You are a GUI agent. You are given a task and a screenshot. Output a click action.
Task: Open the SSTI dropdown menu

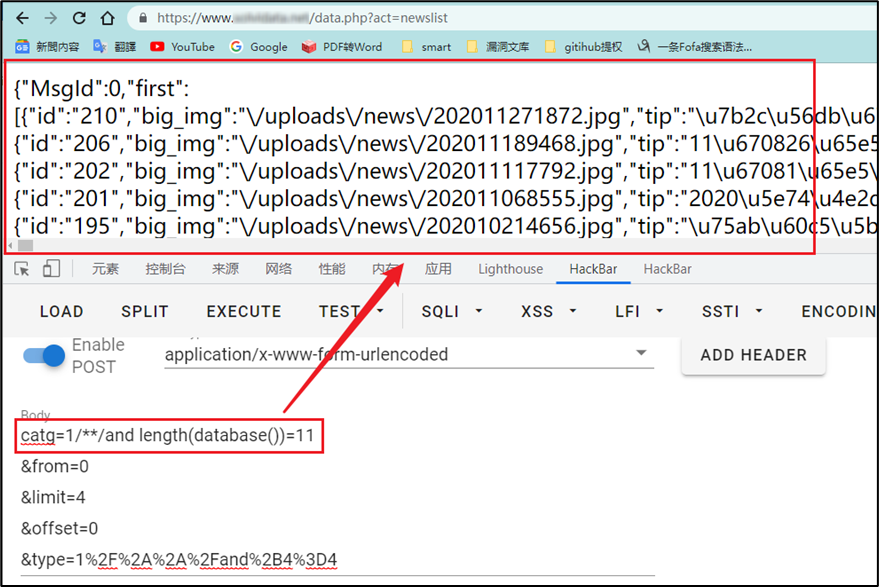(x=732, y=312)
